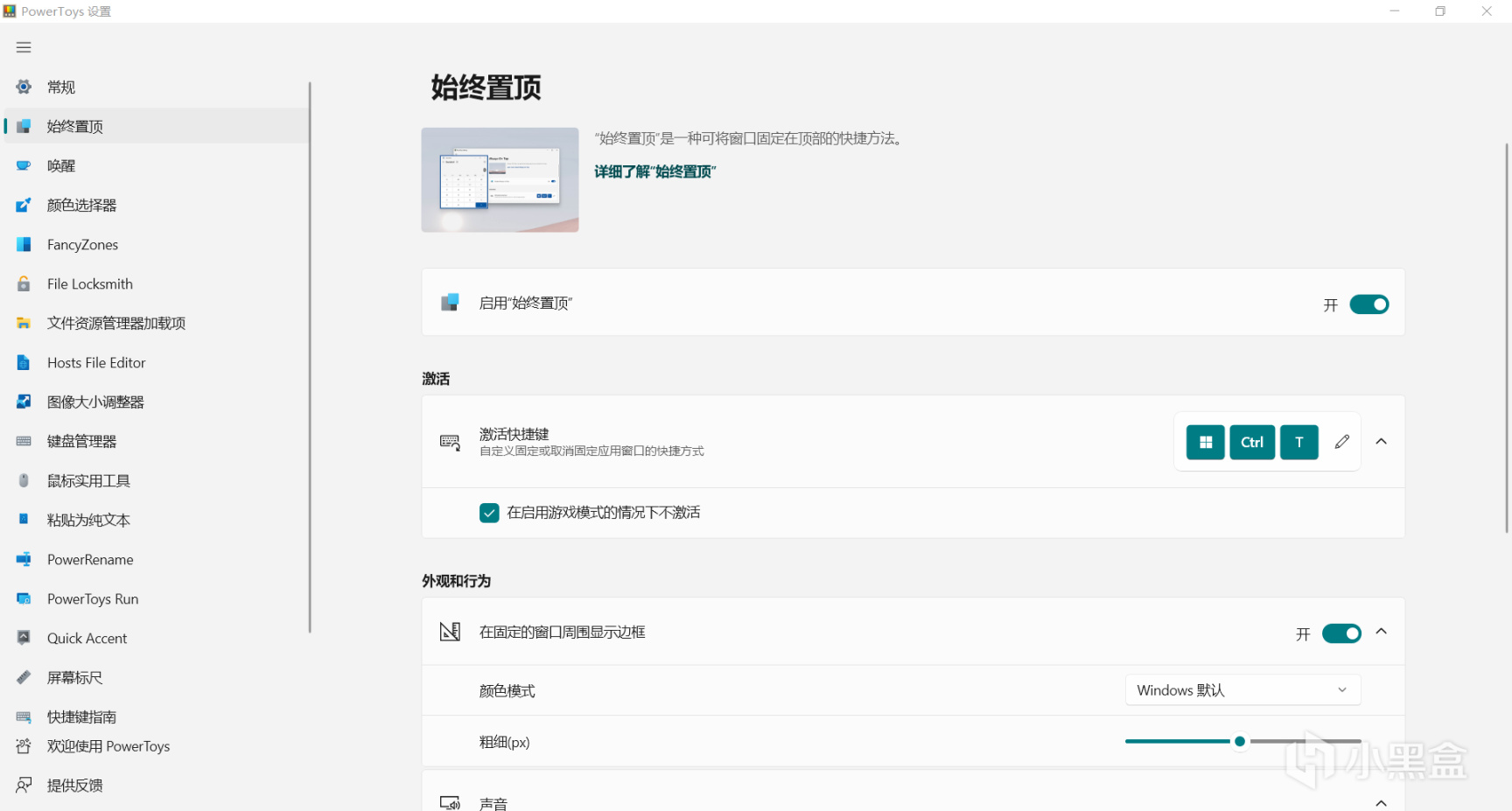Image resolution: width=1512 pixels, height=811 pixels.
Task: Click the 欢迎使用 PowerToys link
Action: (x=108, y=746)
